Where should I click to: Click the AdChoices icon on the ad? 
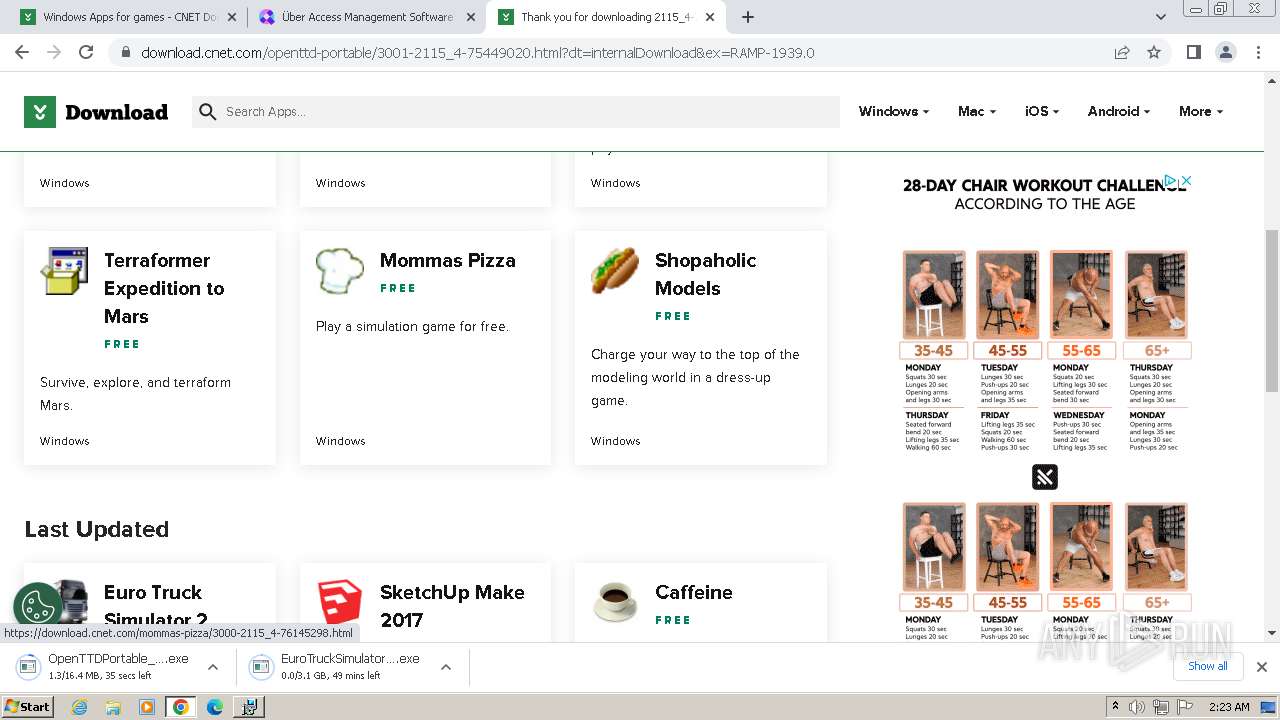(1169, 181)
